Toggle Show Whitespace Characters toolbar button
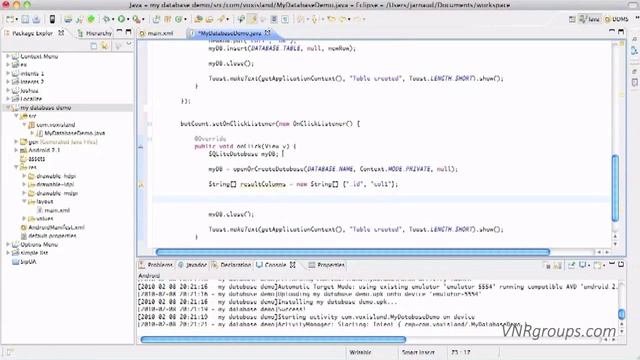 tap(285, 19)
